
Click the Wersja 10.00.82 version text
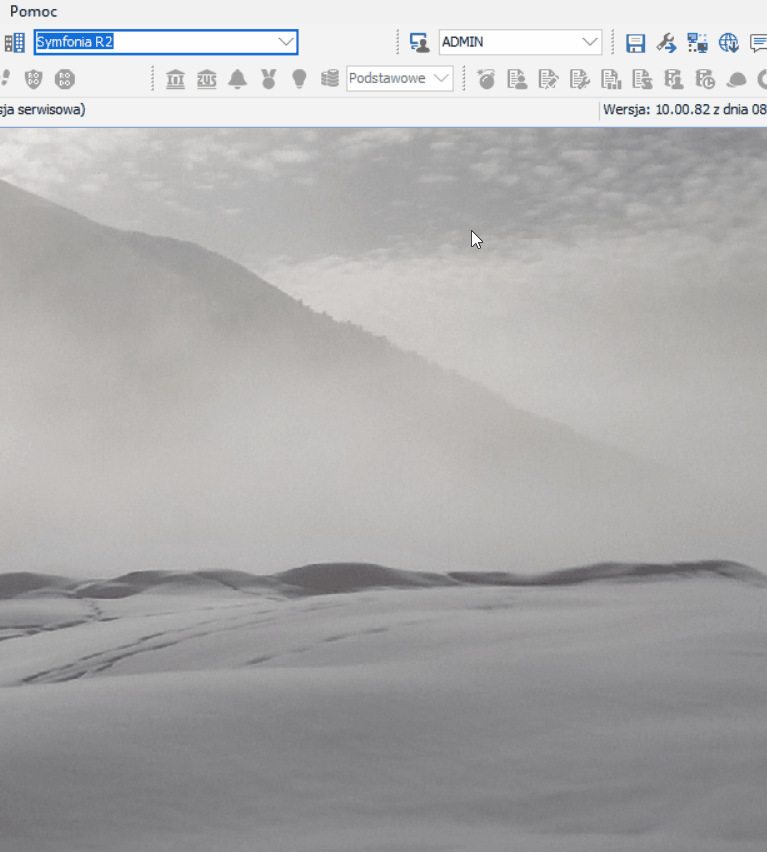click(x=684, y=109)
